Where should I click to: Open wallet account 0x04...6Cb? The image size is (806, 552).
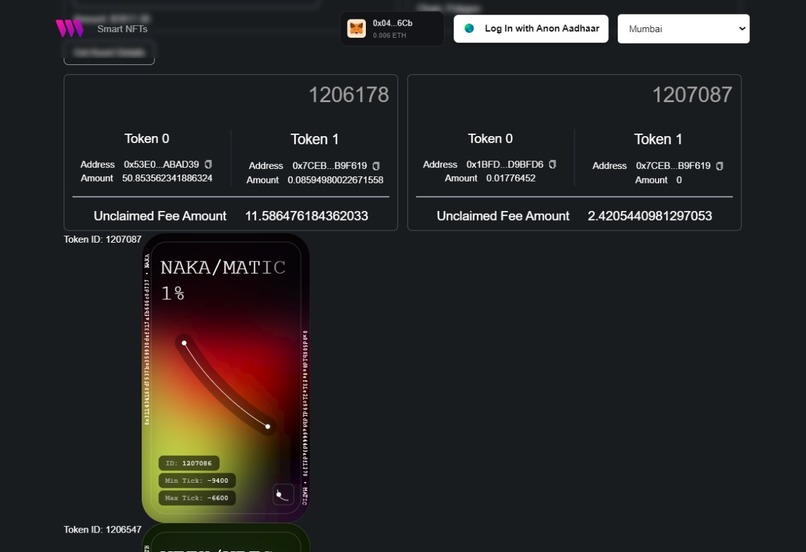pyautogui.click(x=392, y=29)
